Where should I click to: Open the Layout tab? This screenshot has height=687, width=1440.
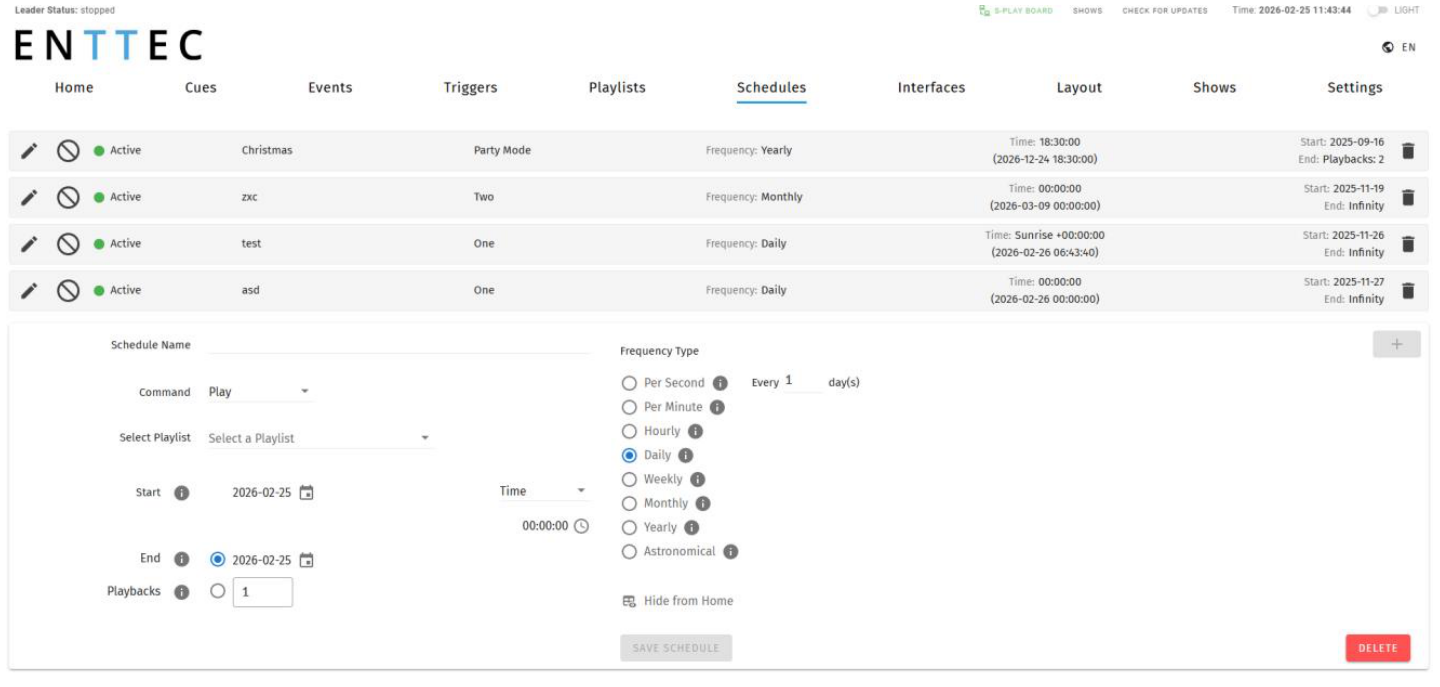(1079, 88)
